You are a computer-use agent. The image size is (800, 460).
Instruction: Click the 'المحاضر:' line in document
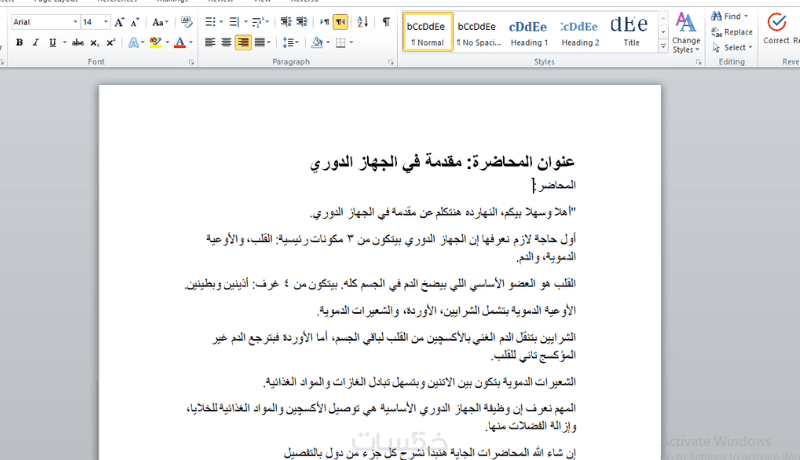(554, 185)
